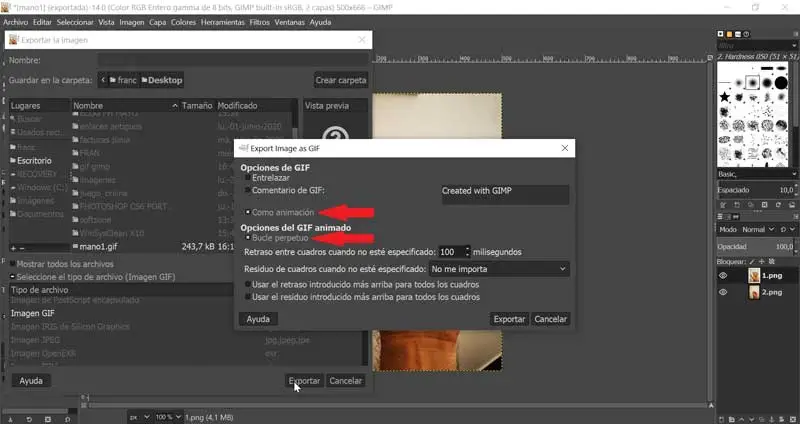Click the add mask icon in layers panel
800x424 pixels.
(x=781, y=419)
